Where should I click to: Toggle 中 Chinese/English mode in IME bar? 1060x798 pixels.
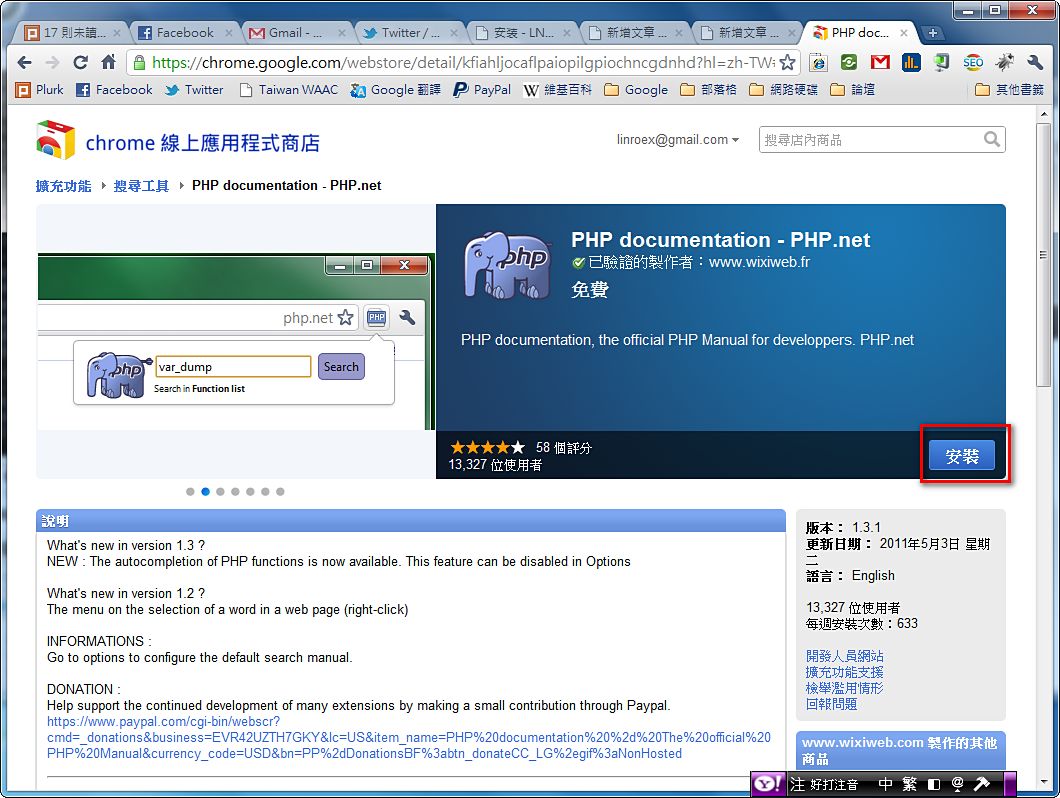click(x=885, y=784)
